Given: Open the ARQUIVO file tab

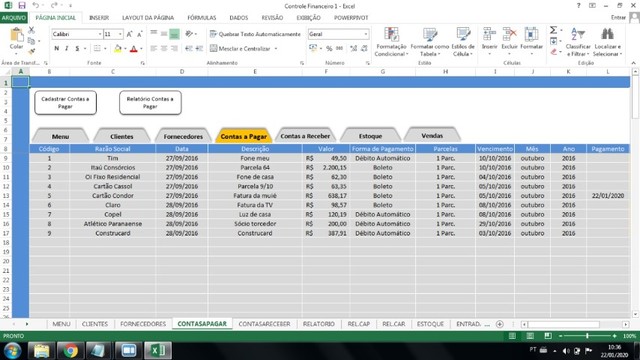Looking at the screenshot, I should pos(14,18).
